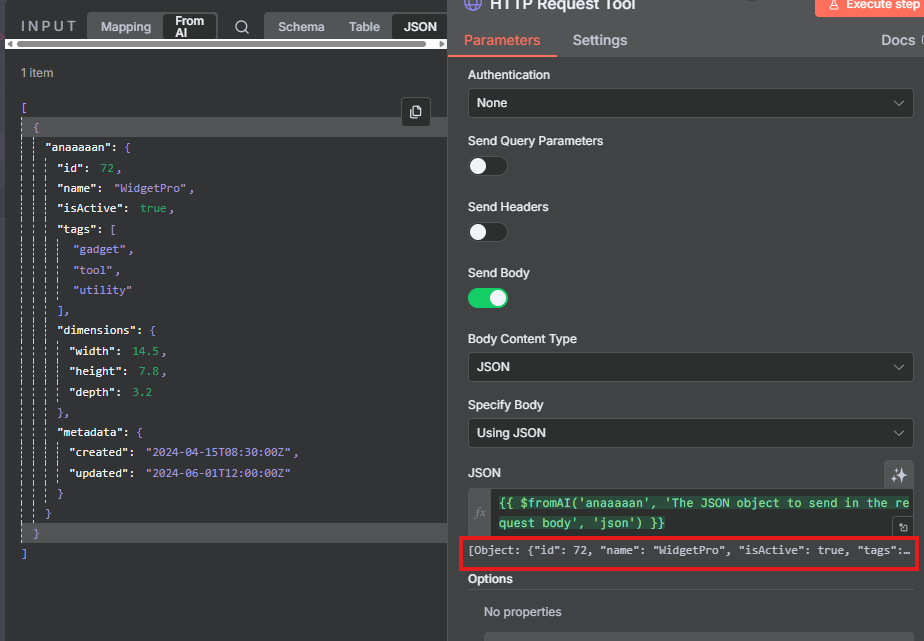Screen dimensions: 924x641
Task: Switch to the Settings tab
Action: click(x=600, y=40)
